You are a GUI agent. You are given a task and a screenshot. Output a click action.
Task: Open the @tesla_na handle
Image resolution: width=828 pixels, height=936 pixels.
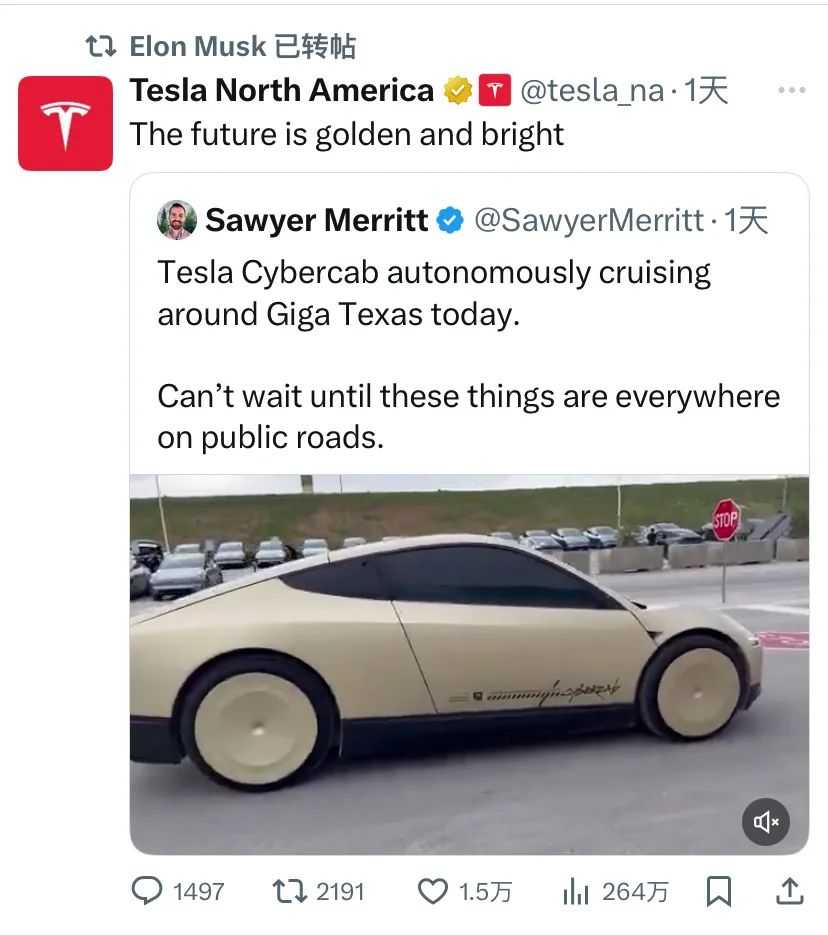click(x=592, y=91)
